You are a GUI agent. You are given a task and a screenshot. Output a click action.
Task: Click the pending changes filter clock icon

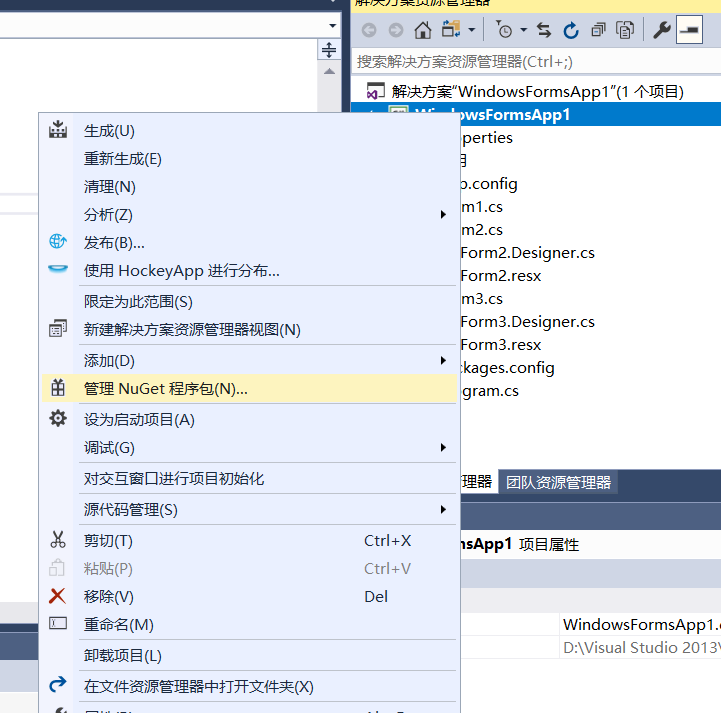tap(504, 29)
